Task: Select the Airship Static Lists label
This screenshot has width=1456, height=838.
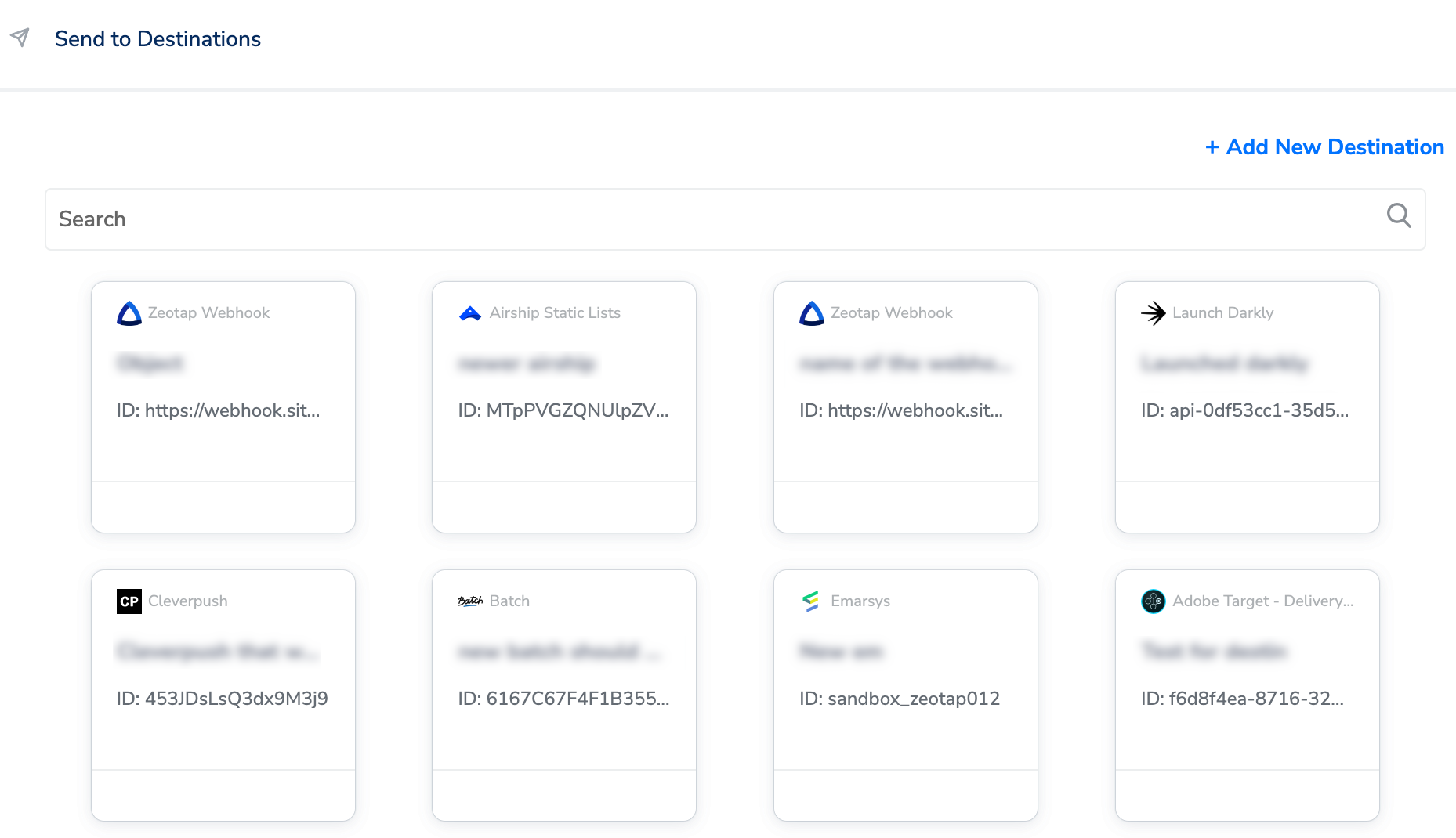Action: point(555,312)
